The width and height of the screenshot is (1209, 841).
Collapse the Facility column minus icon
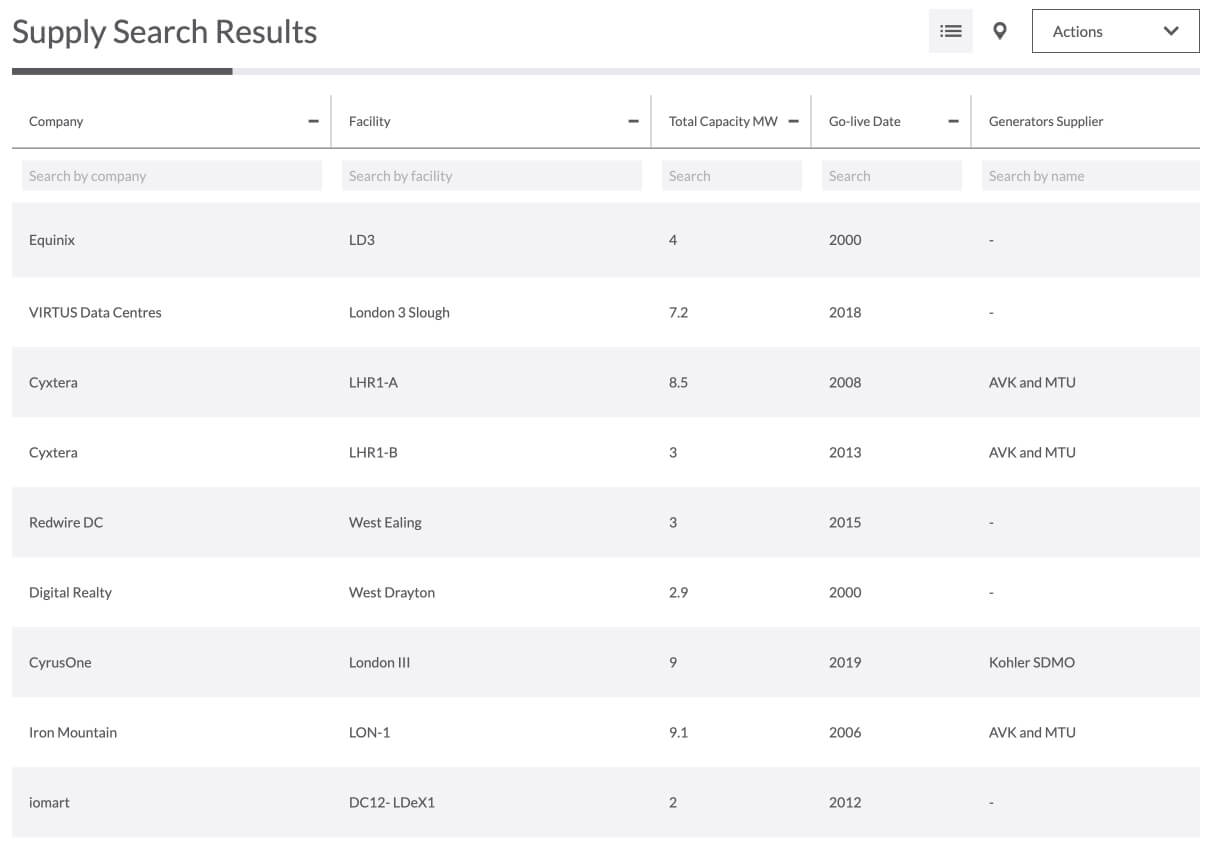(633, 121)
